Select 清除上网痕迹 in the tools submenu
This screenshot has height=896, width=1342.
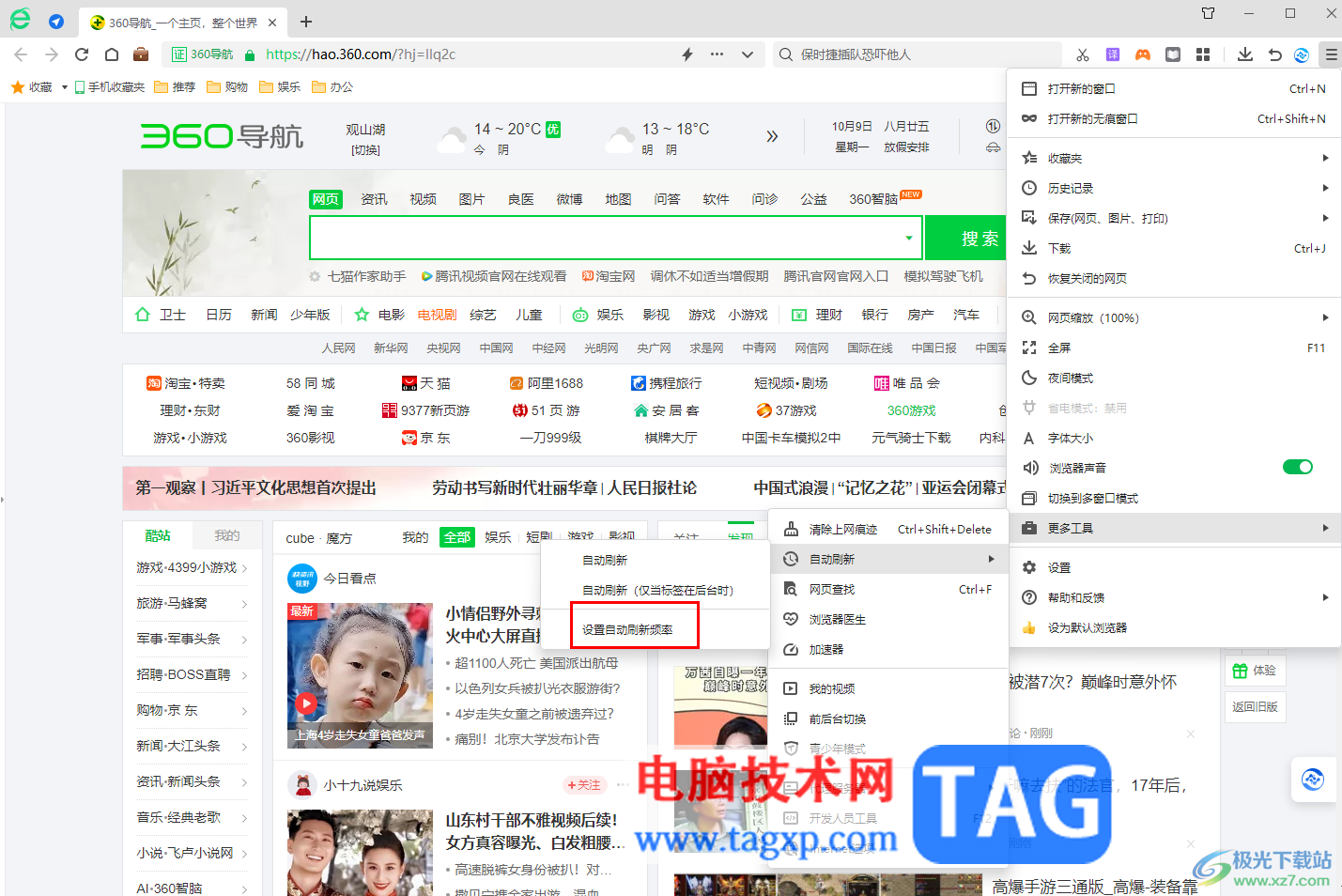888,529
